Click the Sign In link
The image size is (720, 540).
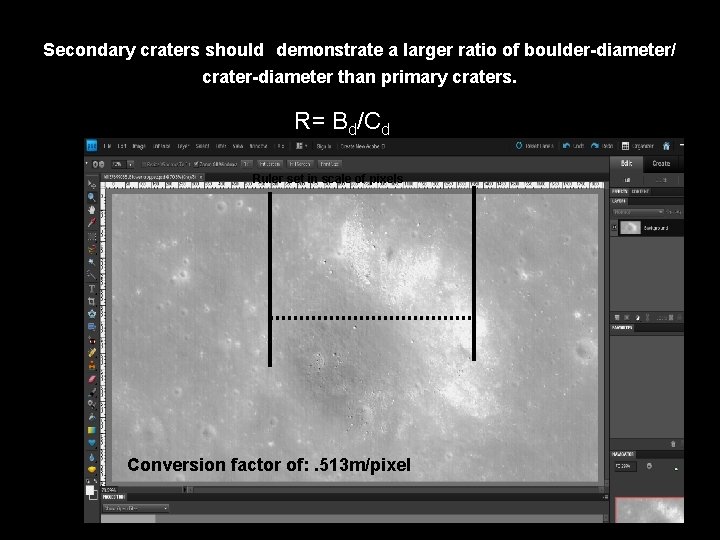(324, 146)
